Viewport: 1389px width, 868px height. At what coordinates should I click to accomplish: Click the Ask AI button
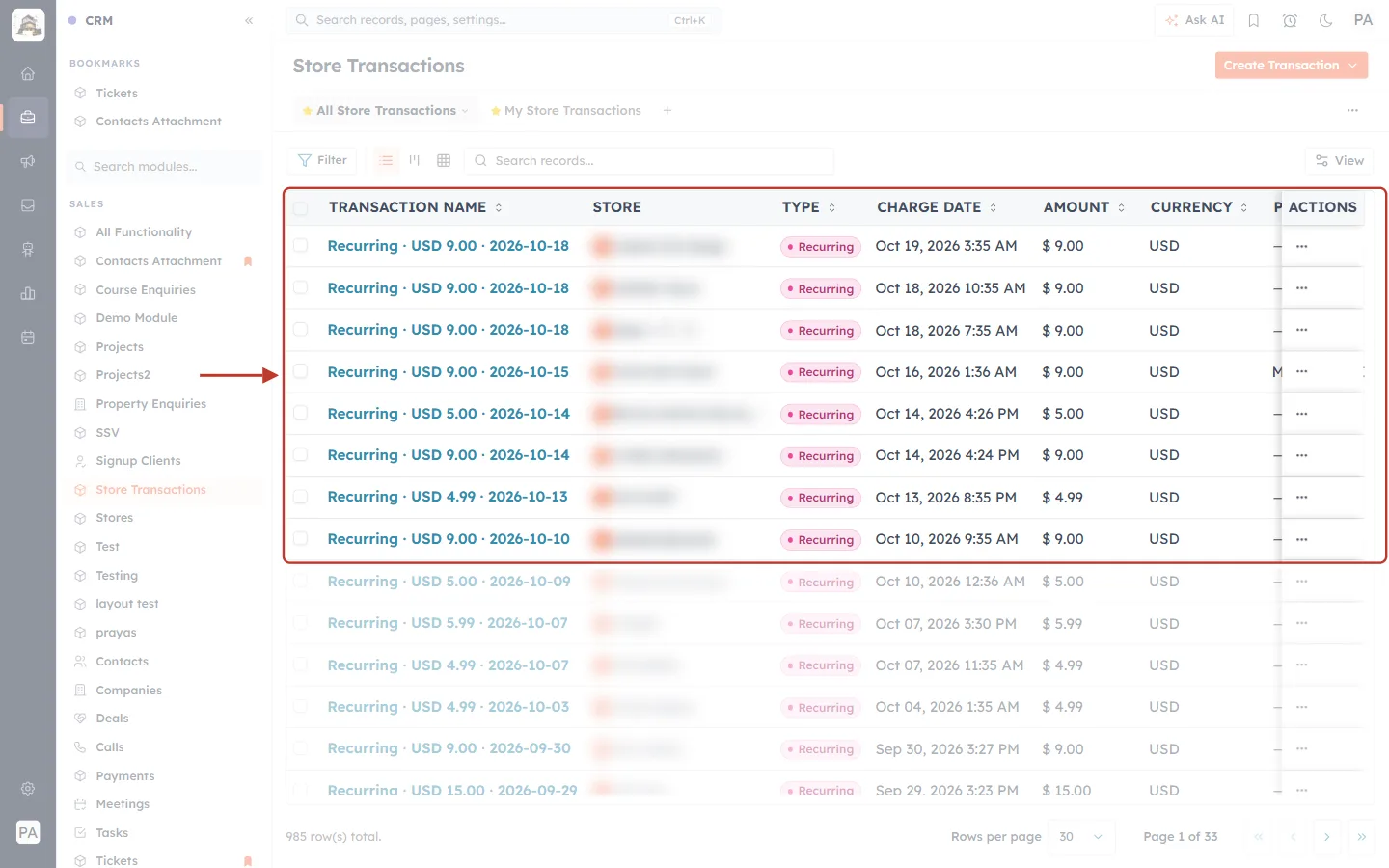[x=1195, y=20]
